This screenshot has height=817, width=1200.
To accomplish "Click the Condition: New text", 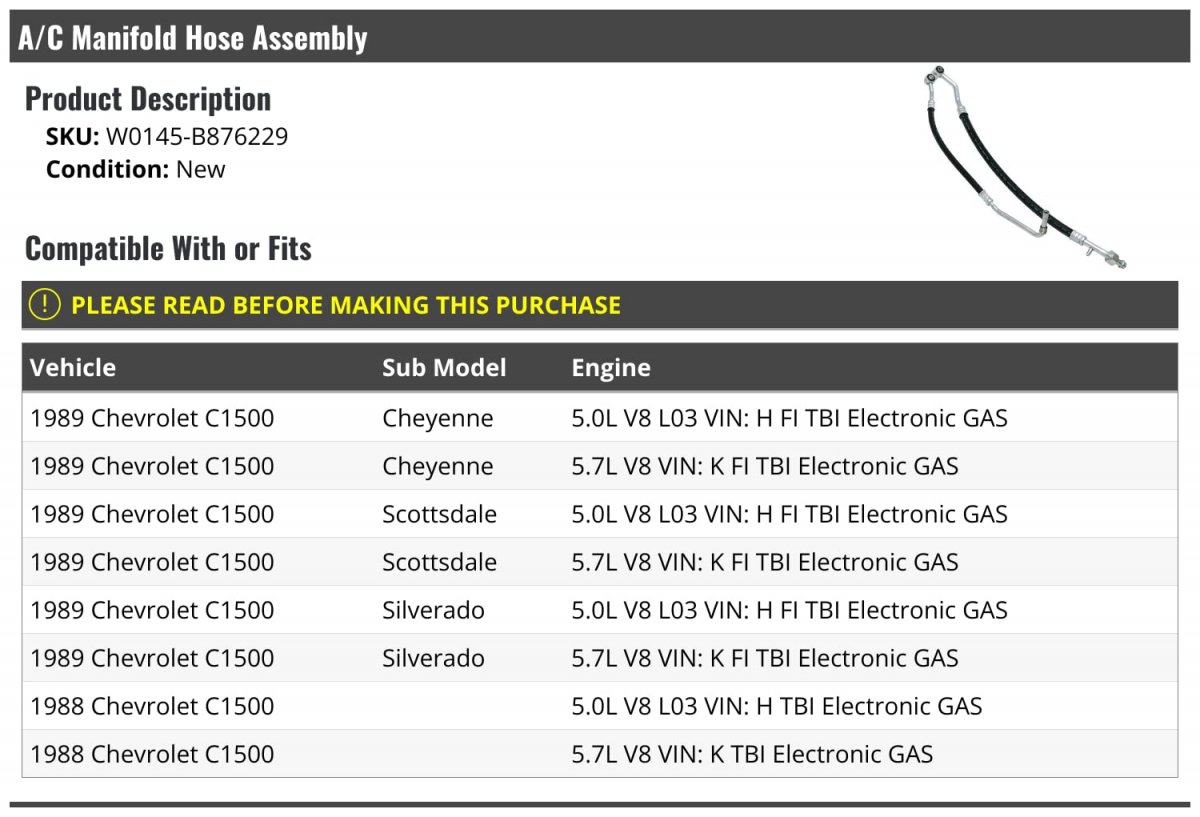I will pos(136,169).
